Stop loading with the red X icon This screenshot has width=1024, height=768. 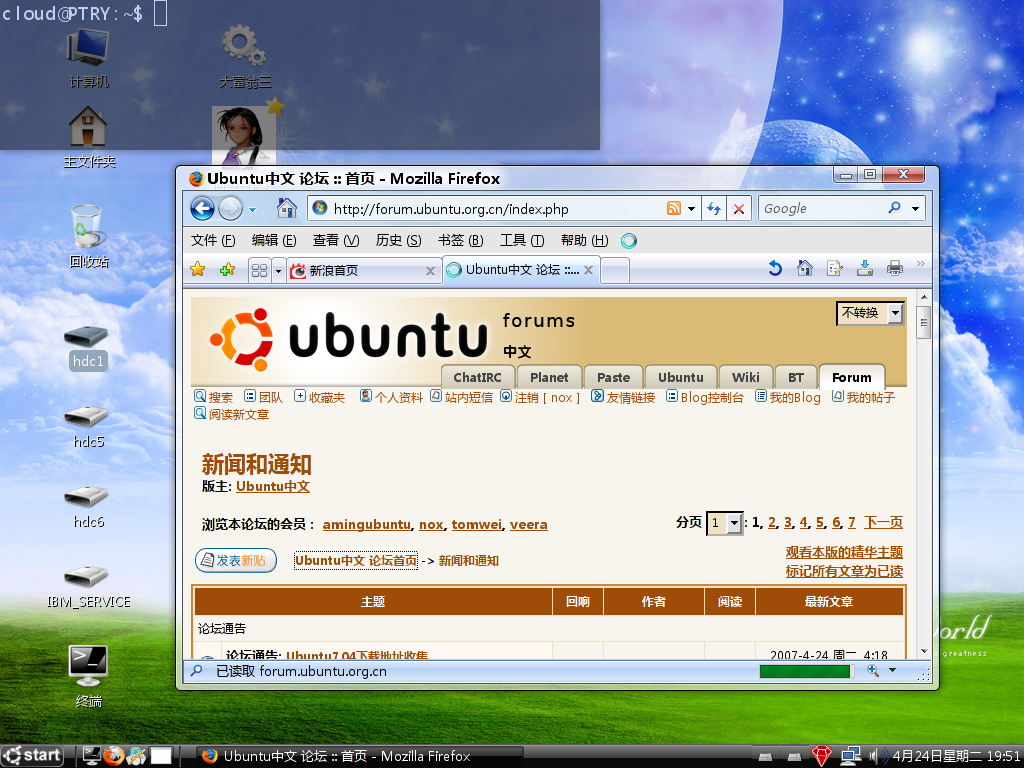click(x=739, y=209)
